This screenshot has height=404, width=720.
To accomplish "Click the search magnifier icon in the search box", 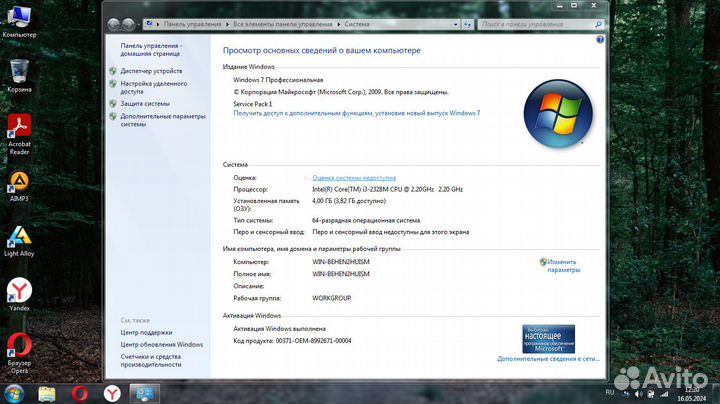I will coord(598,24).
